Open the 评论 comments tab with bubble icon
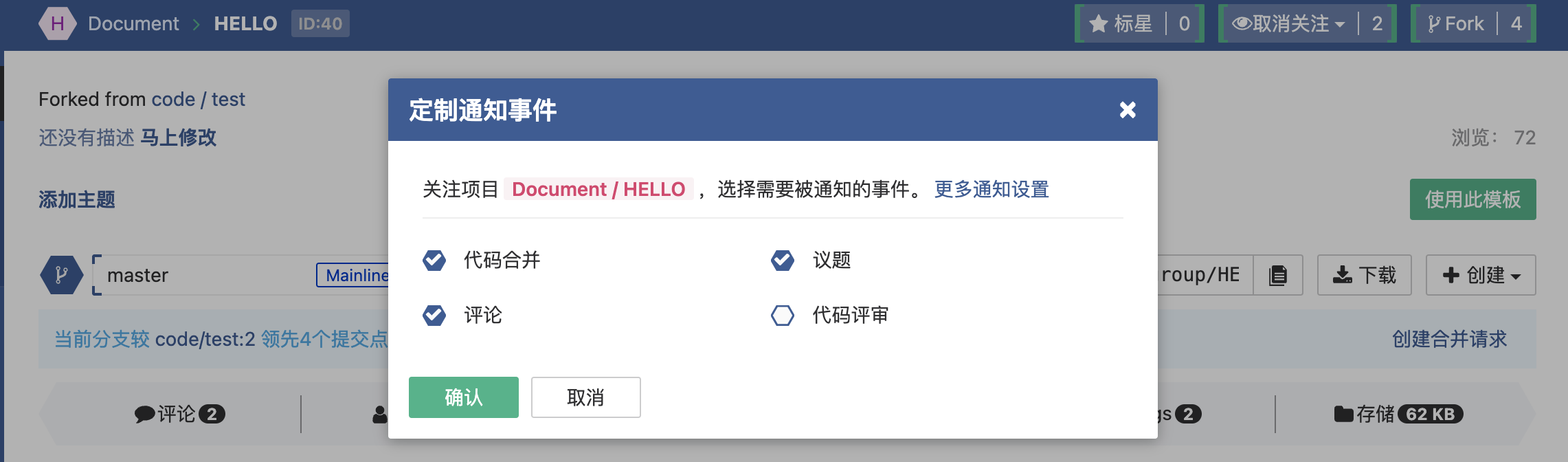This screenshot has width=1568, height=462. (179, 414)
